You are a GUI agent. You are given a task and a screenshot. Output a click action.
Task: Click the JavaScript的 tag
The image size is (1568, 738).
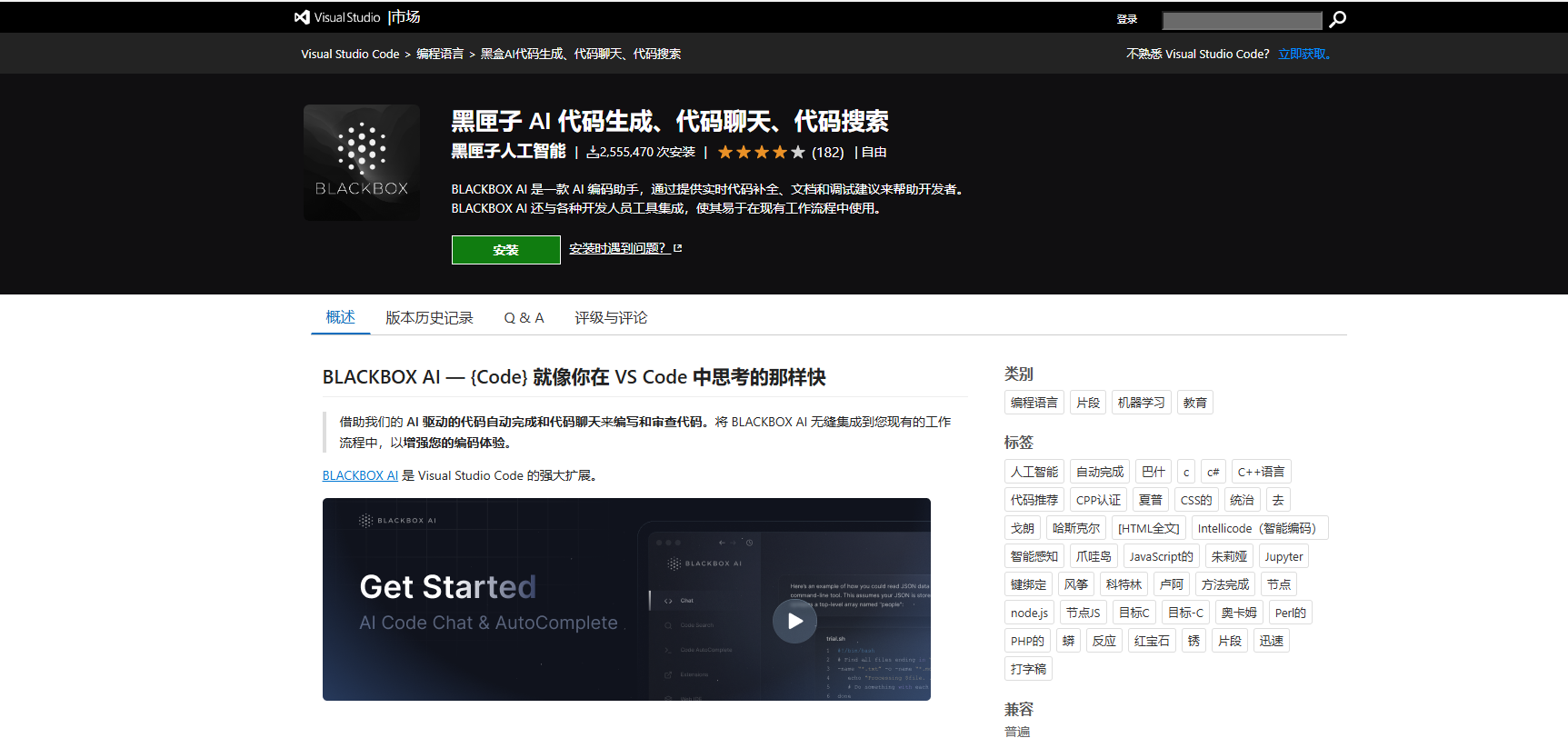(1162, 556)
